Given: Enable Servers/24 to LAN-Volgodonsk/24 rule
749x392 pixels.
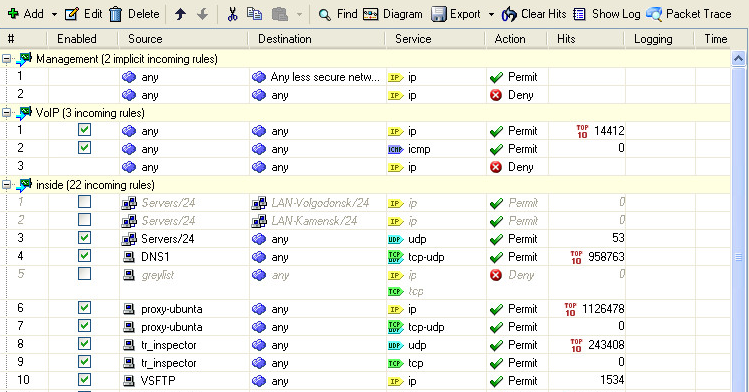Looking at the screenshot, I should (85, 202).
